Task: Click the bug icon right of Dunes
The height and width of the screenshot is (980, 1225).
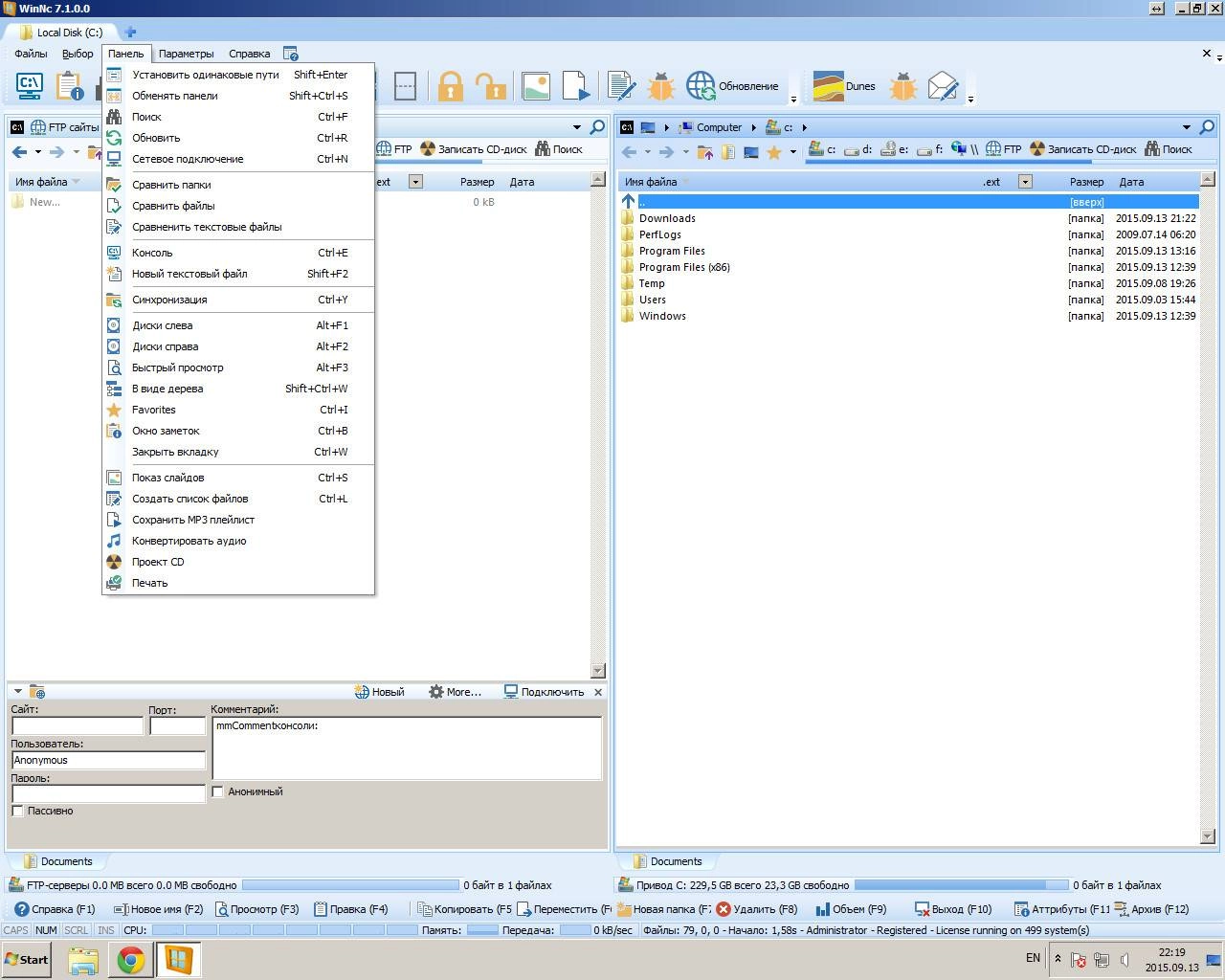Action: [902, 86]
